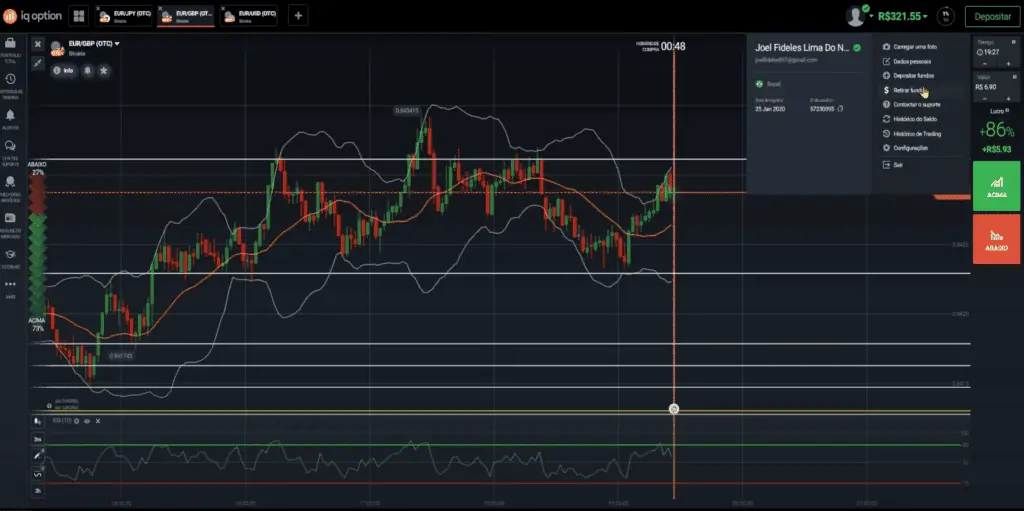Click the collapse arrows icon below chart close
The height and width of the screenshot is (511, 1024).
pyautogui.click(x=38, y=62)
